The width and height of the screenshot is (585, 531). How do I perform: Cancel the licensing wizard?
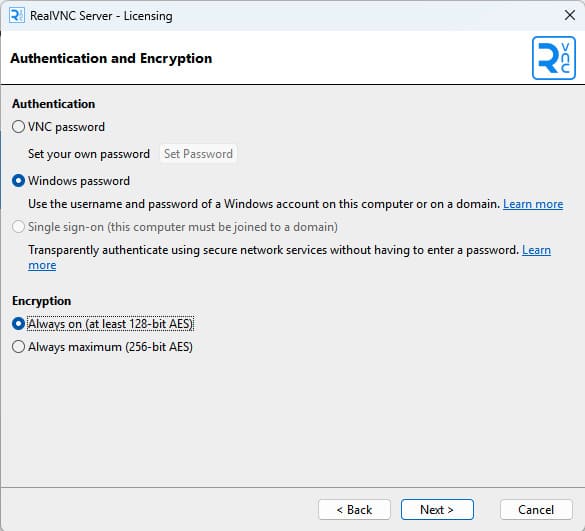point(536,509)
